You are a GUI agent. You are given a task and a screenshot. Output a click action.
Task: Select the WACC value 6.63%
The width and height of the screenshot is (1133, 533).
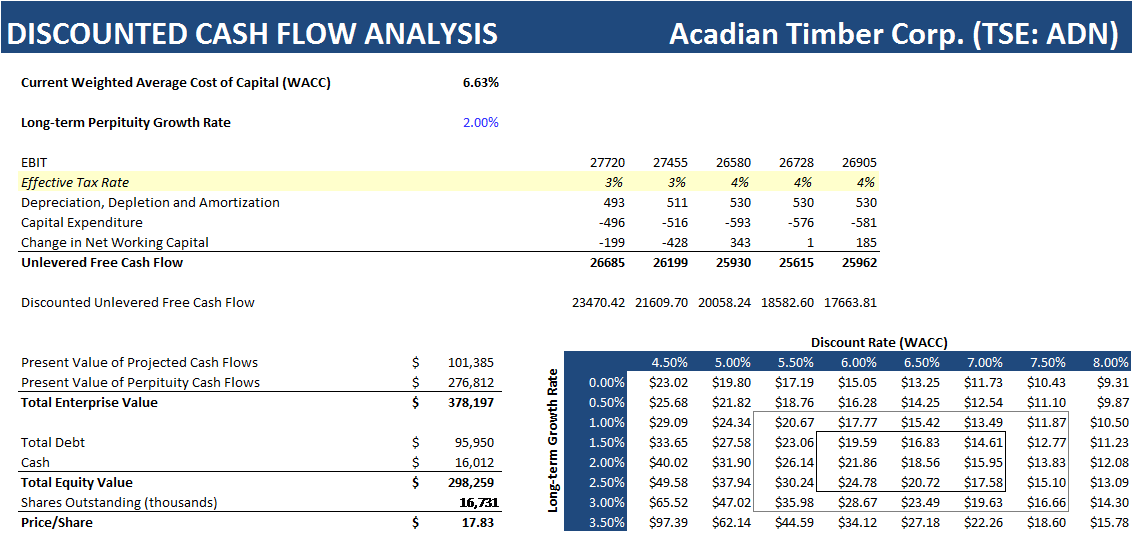point(481,82)
